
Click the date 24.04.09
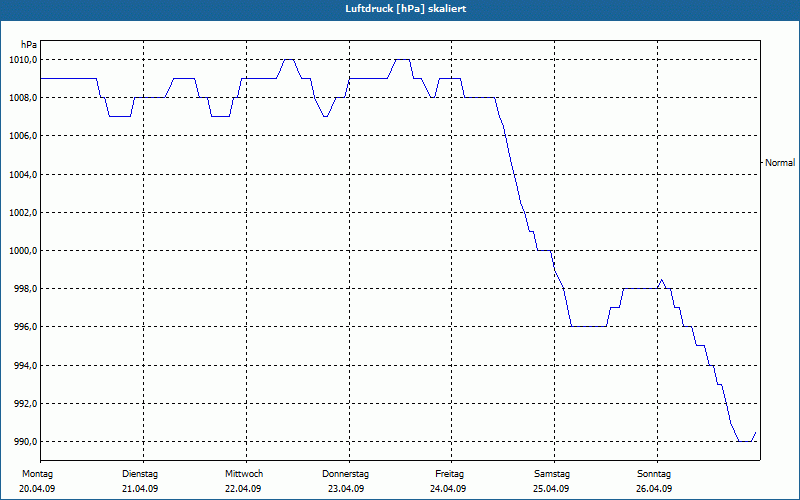(x=448, y=489)
